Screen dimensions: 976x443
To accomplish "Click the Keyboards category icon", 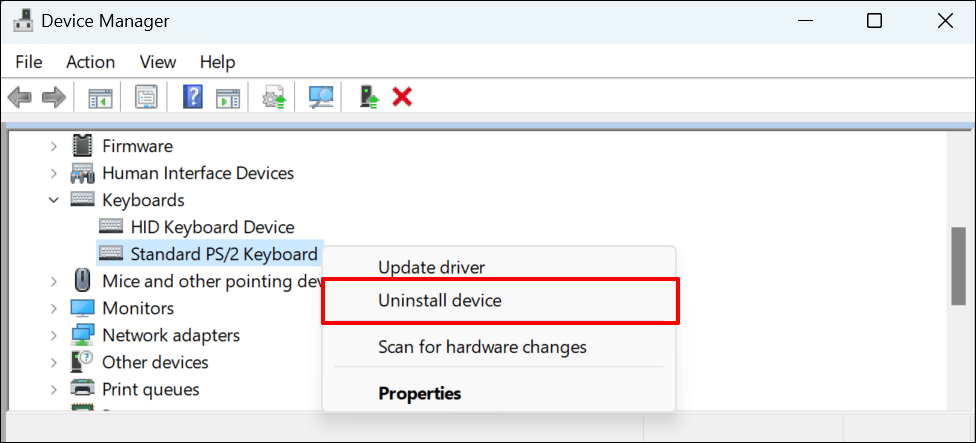I will click(x=82, y=200).
